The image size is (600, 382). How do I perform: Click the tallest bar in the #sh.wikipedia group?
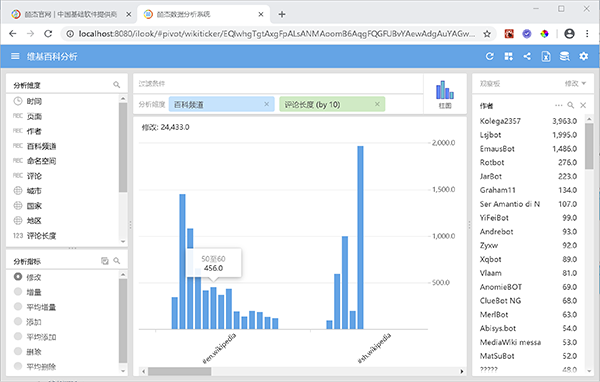tap(360, 237)
